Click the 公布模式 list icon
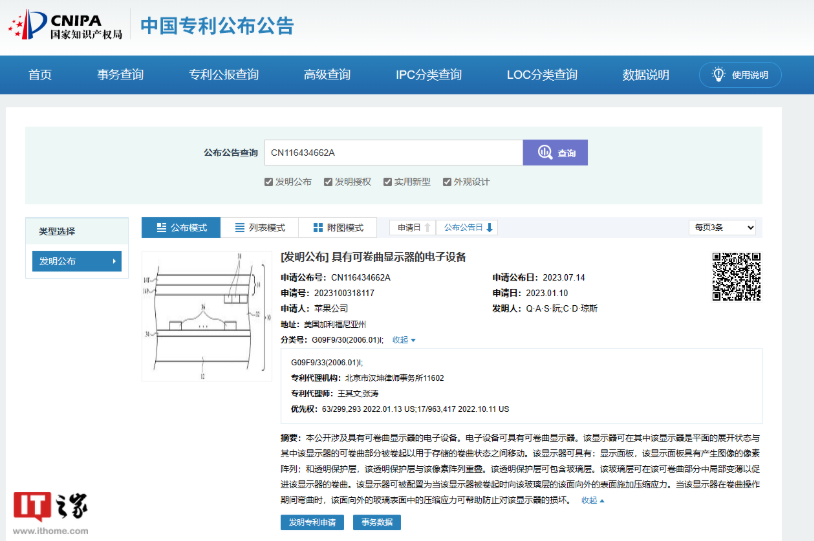Screen dimensions: 814x541 click(x=161, y=227)
